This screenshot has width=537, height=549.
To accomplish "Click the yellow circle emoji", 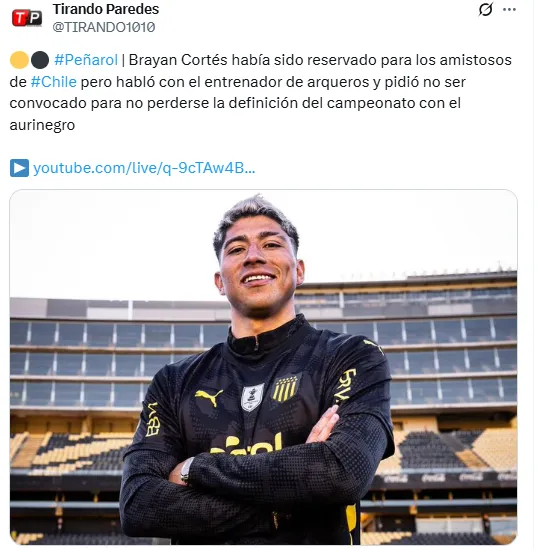I will click(19, 60).
